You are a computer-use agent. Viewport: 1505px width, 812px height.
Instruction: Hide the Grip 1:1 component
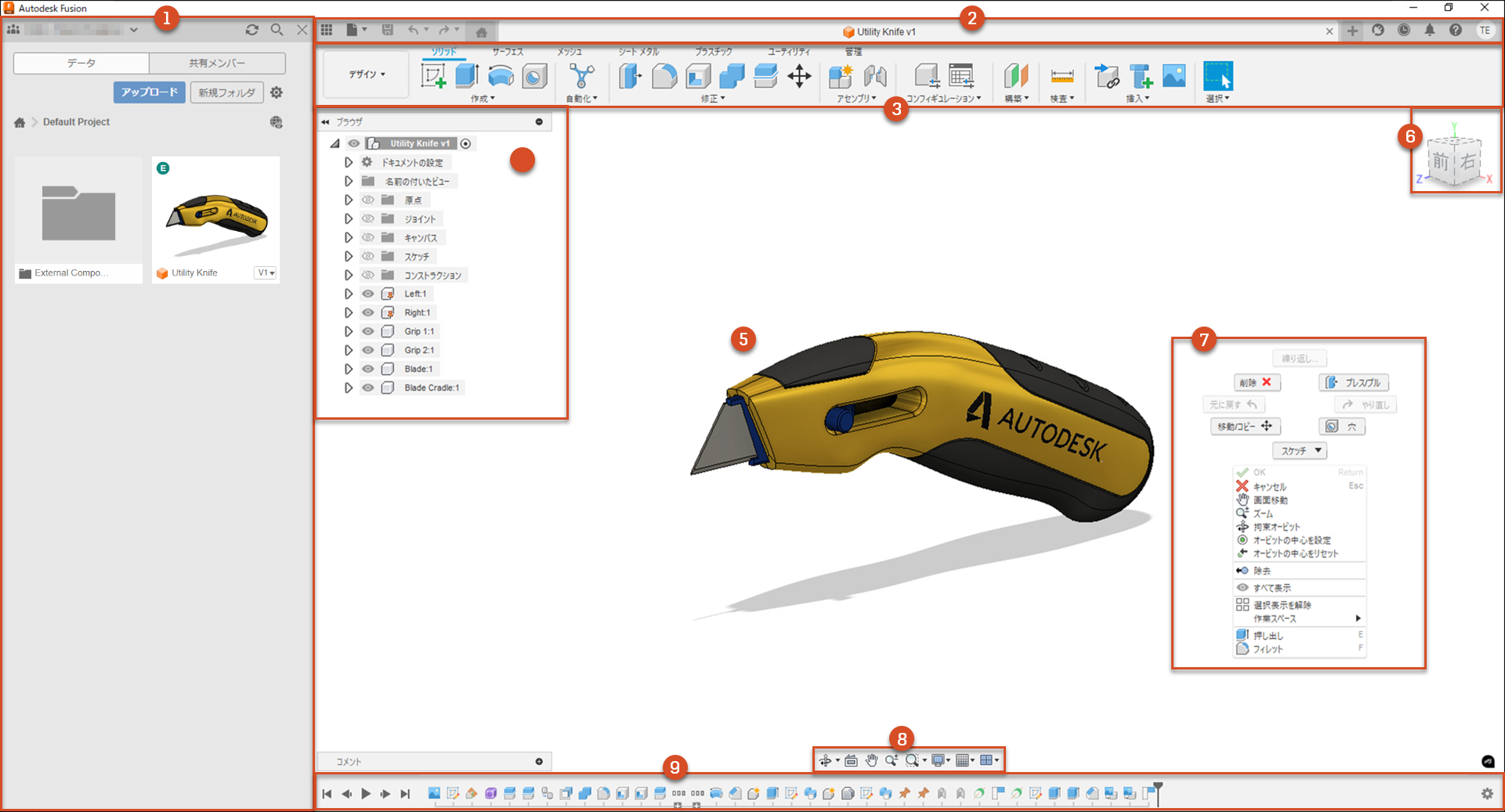tap(367, 331)
